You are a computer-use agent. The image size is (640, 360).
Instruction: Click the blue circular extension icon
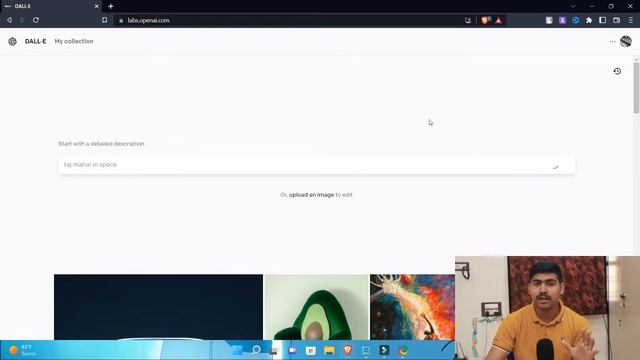576,20
